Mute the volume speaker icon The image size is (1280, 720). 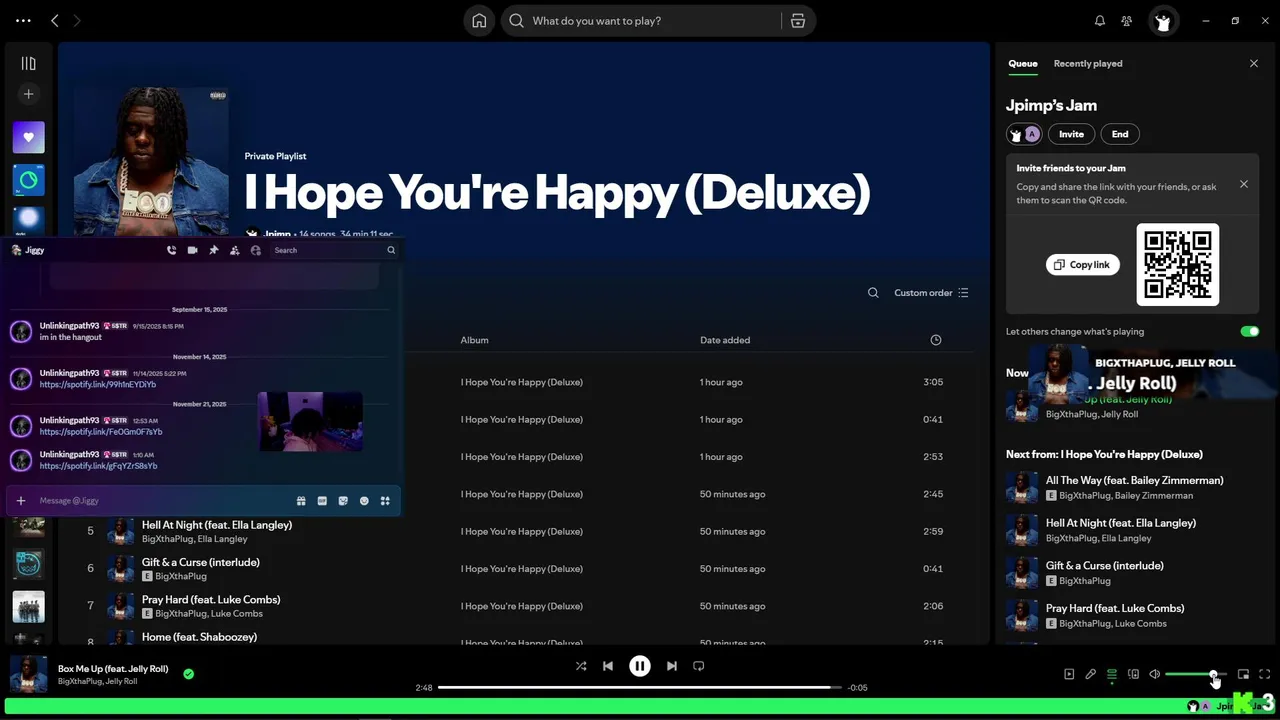coord(1155,674)
